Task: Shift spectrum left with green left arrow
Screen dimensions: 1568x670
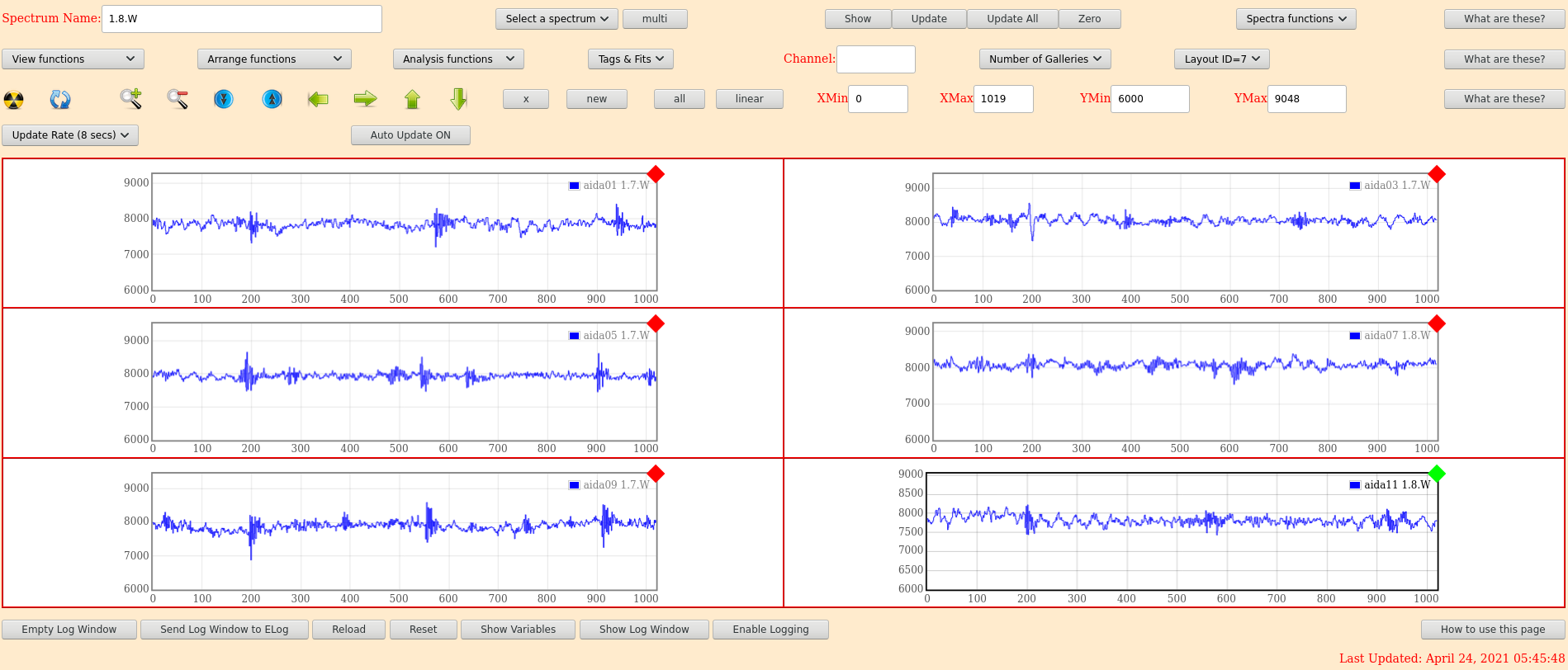Action: [x=318, y=99]
